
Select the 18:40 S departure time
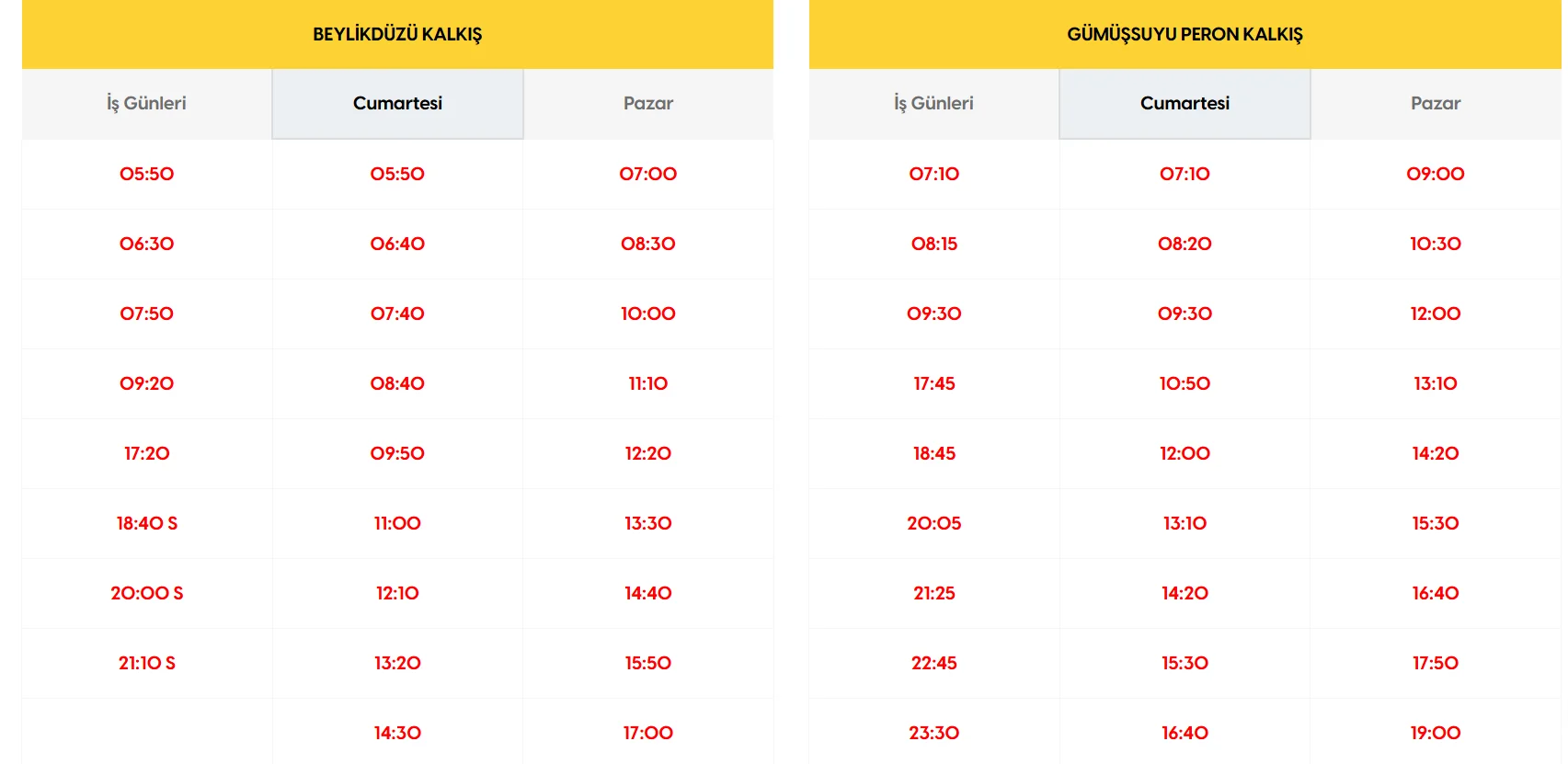[x=147, y=523]
